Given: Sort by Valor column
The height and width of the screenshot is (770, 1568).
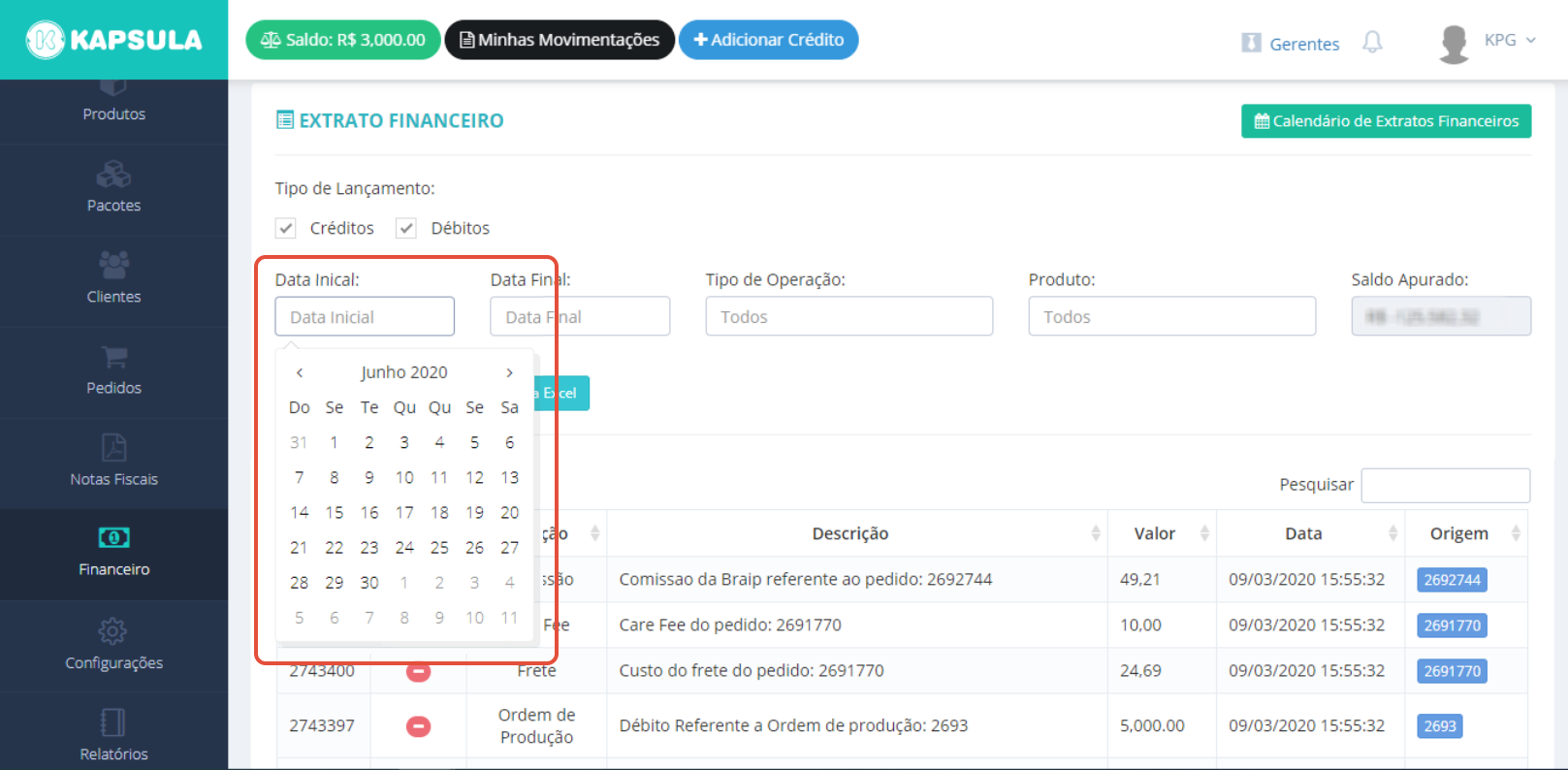Looking at the screenshot, I should click(x=1163, y=533).
